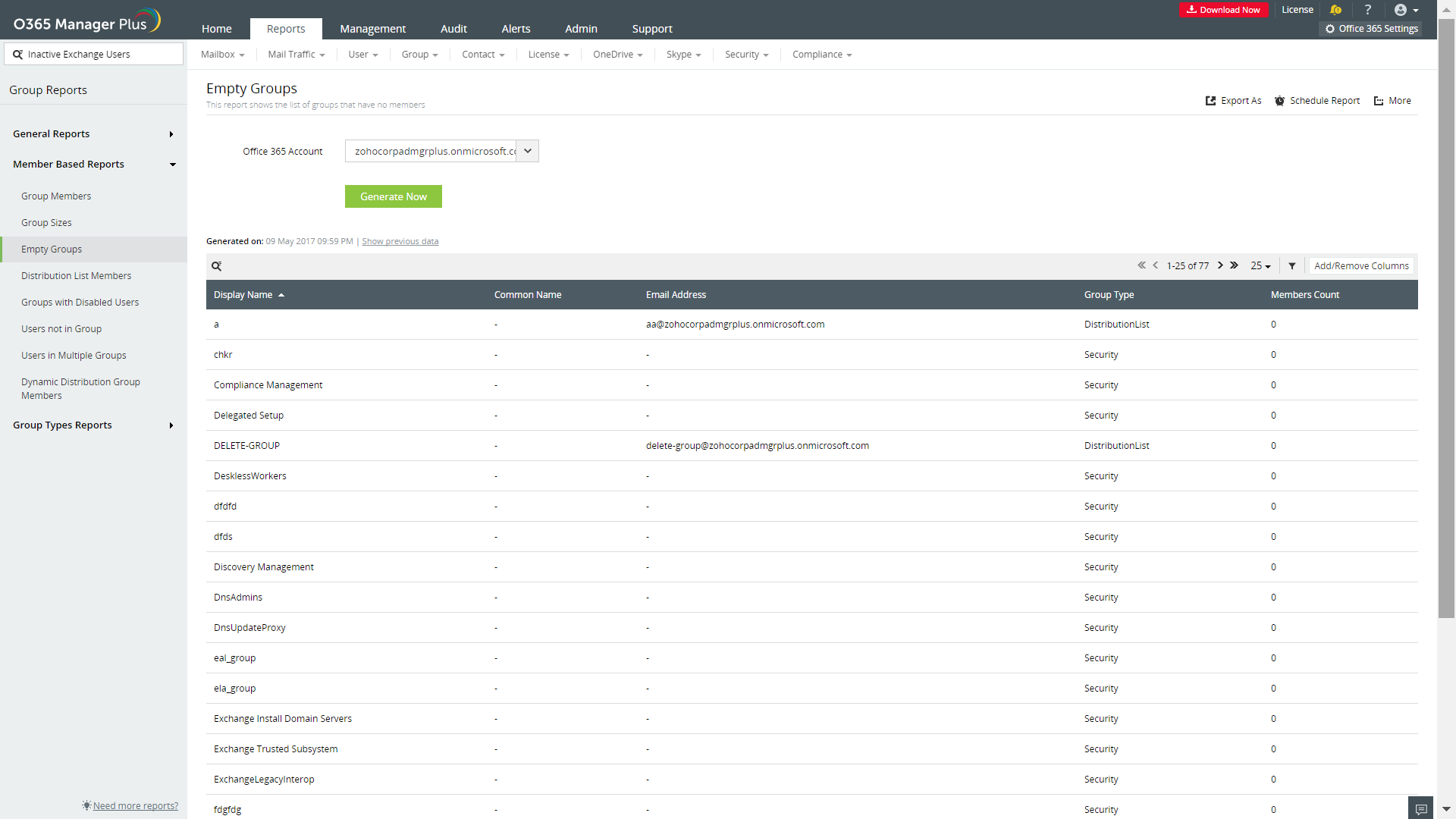Open the Mailbox reports menu
The image size is (1456, 819).
[222, 55]
